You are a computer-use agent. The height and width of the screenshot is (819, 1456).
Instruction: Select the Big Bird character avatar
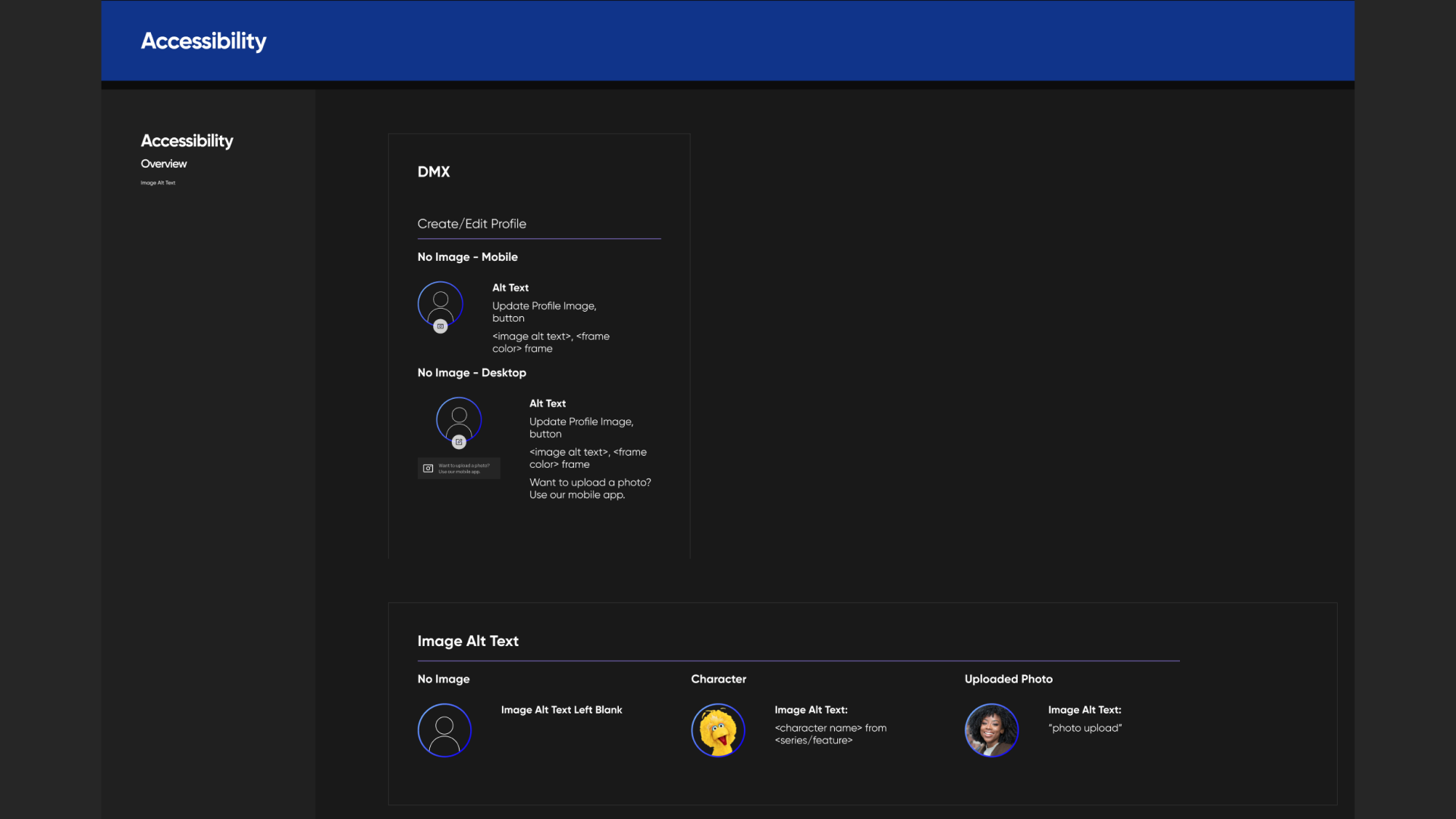pos(717,730)
